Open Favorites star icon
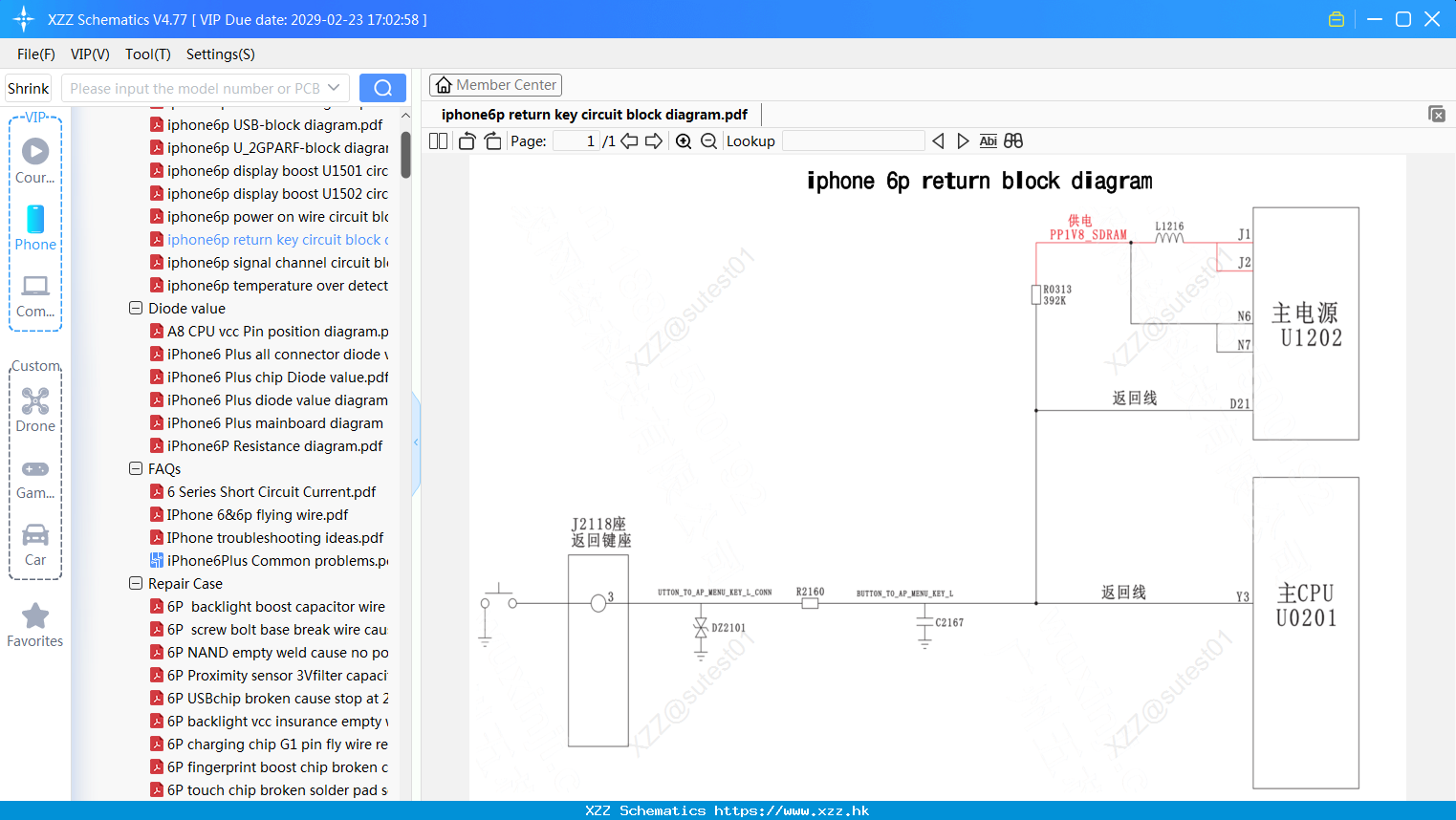Viewport: 1456px width, 820px height. pyautogui.click(x=35, y=626)
